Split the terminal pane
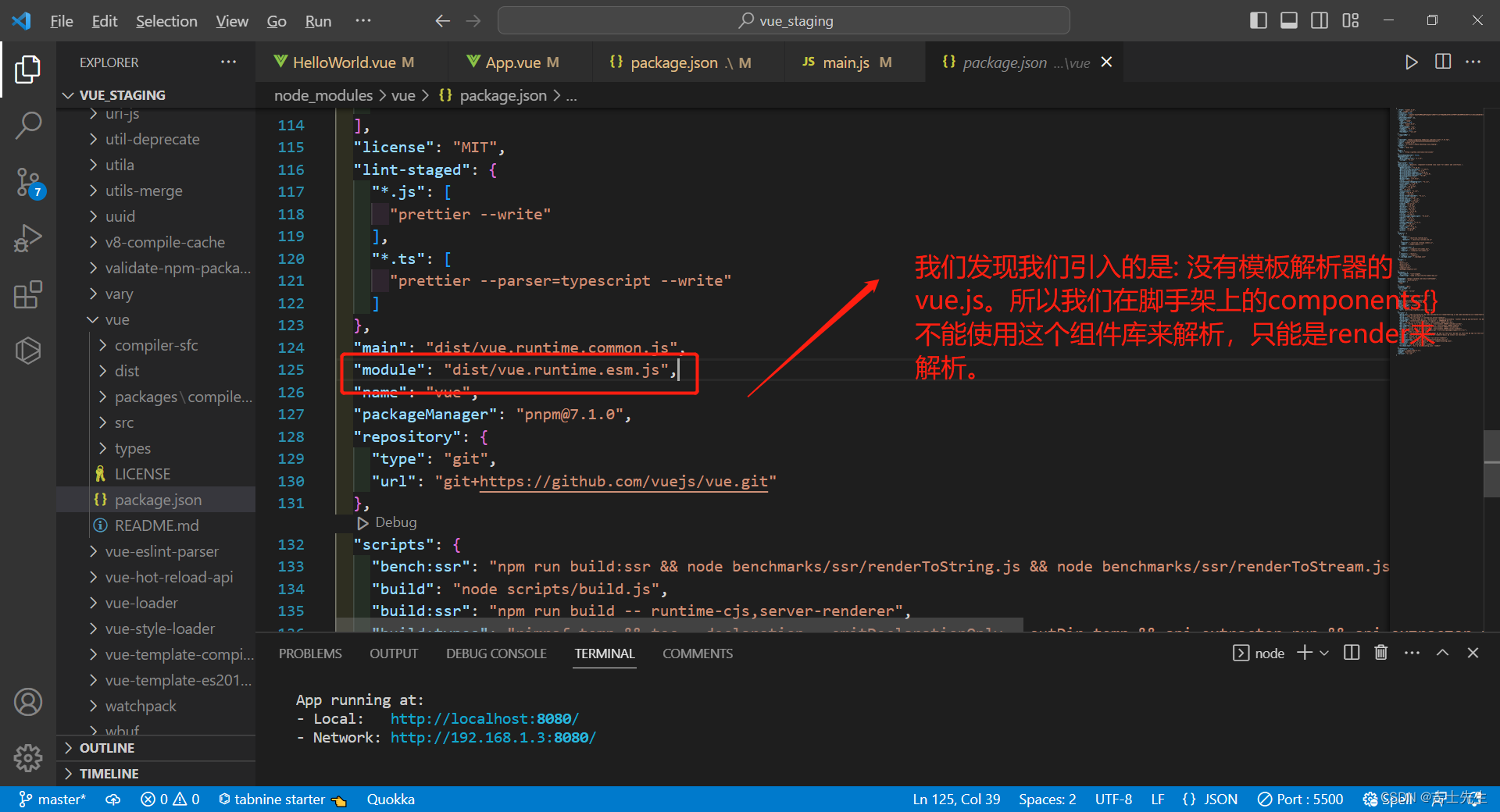 1352,653
